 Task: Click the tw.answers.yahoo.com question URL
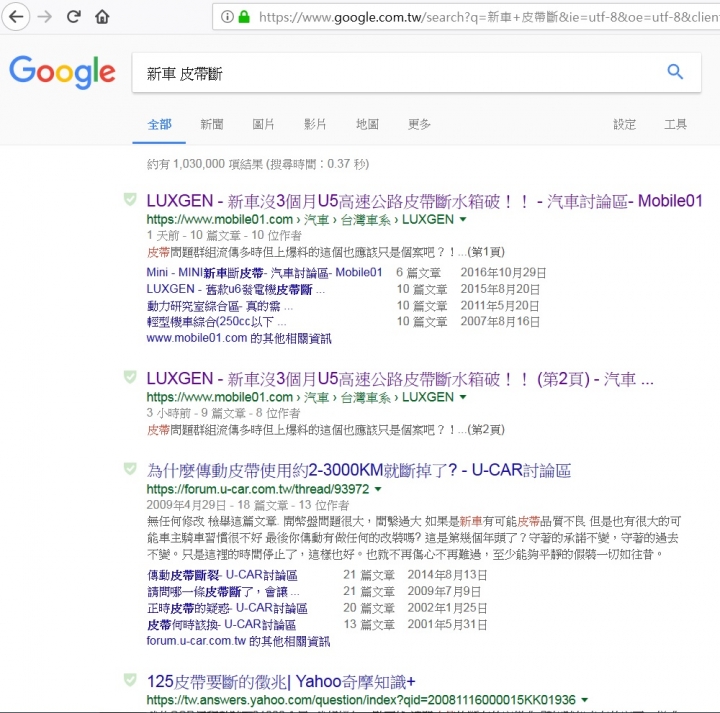click(361, 700)
